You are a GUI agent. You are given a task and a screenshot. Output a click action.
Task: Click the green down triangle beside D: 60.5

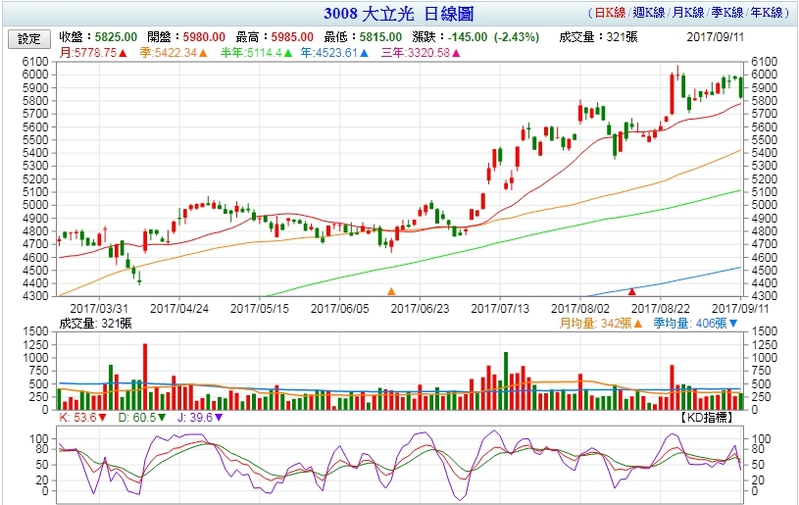pyautogui.click(x=162, y=418)
